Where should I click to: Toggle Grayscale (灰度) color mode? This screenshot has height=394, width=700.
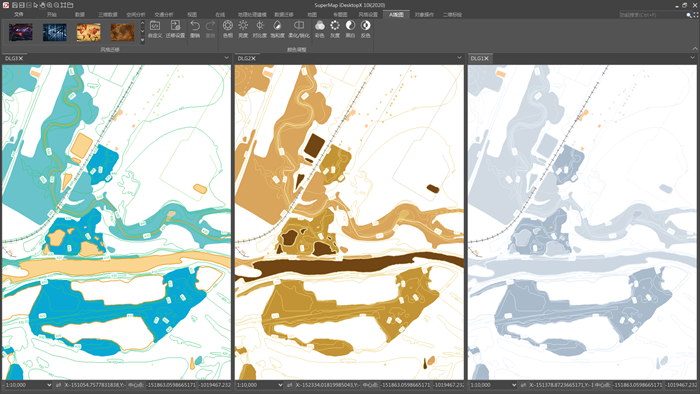point(335,29)
